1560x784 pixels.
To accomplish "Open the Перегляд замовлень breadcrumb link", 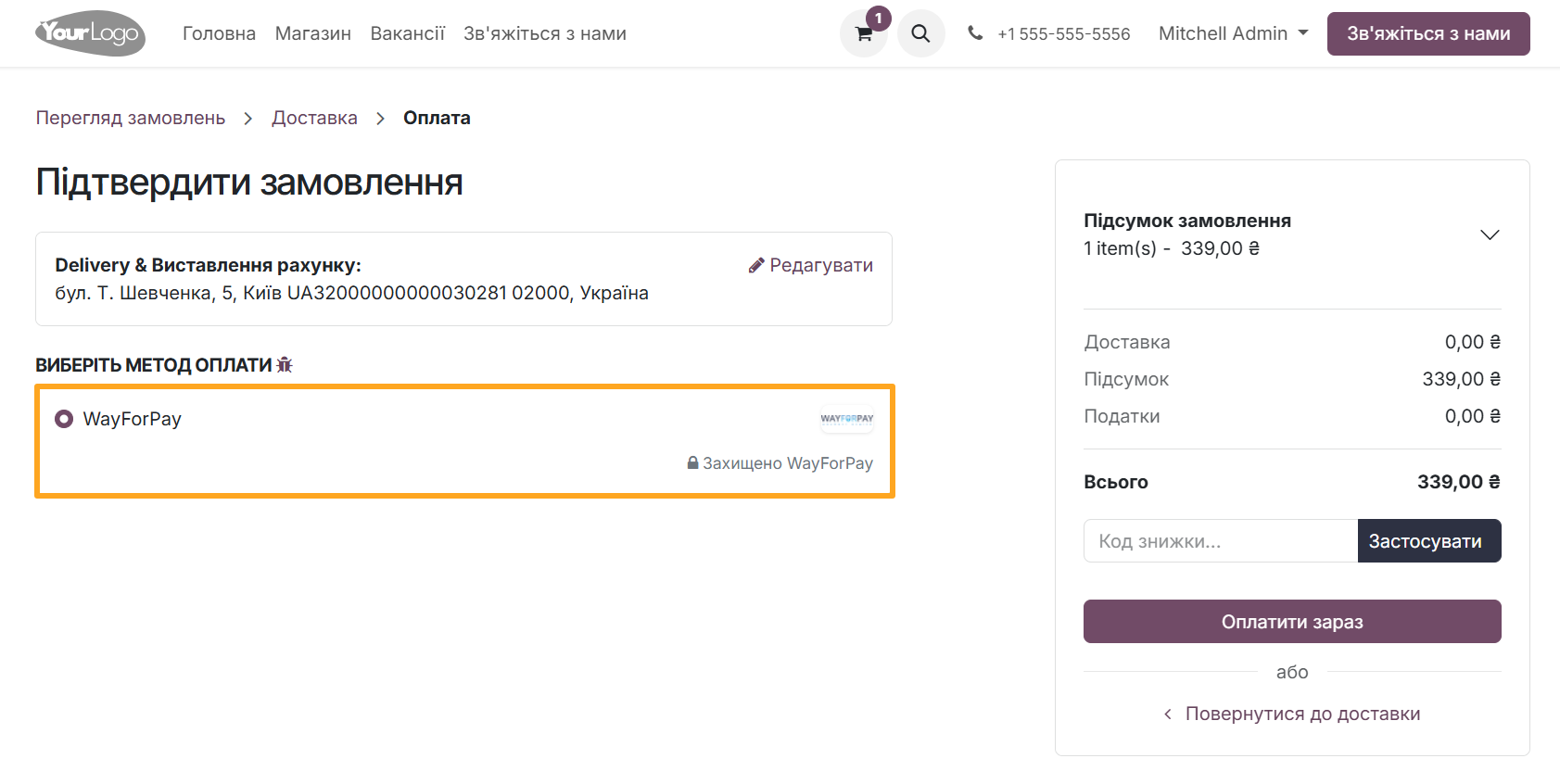I will (x=130, y=118).
